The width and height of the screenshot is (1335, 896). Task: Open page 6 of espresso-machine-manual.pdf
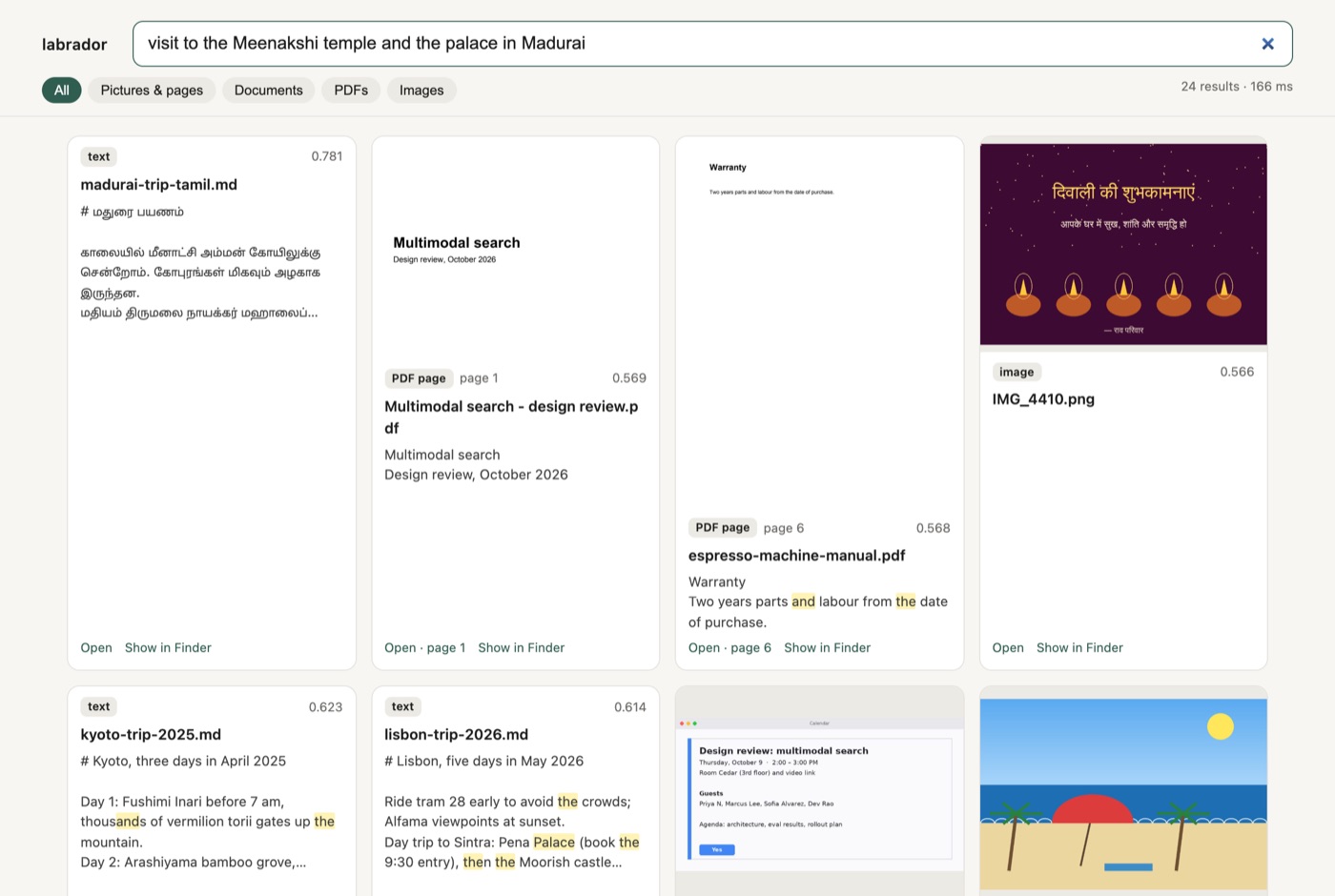(x=729, y=648)
